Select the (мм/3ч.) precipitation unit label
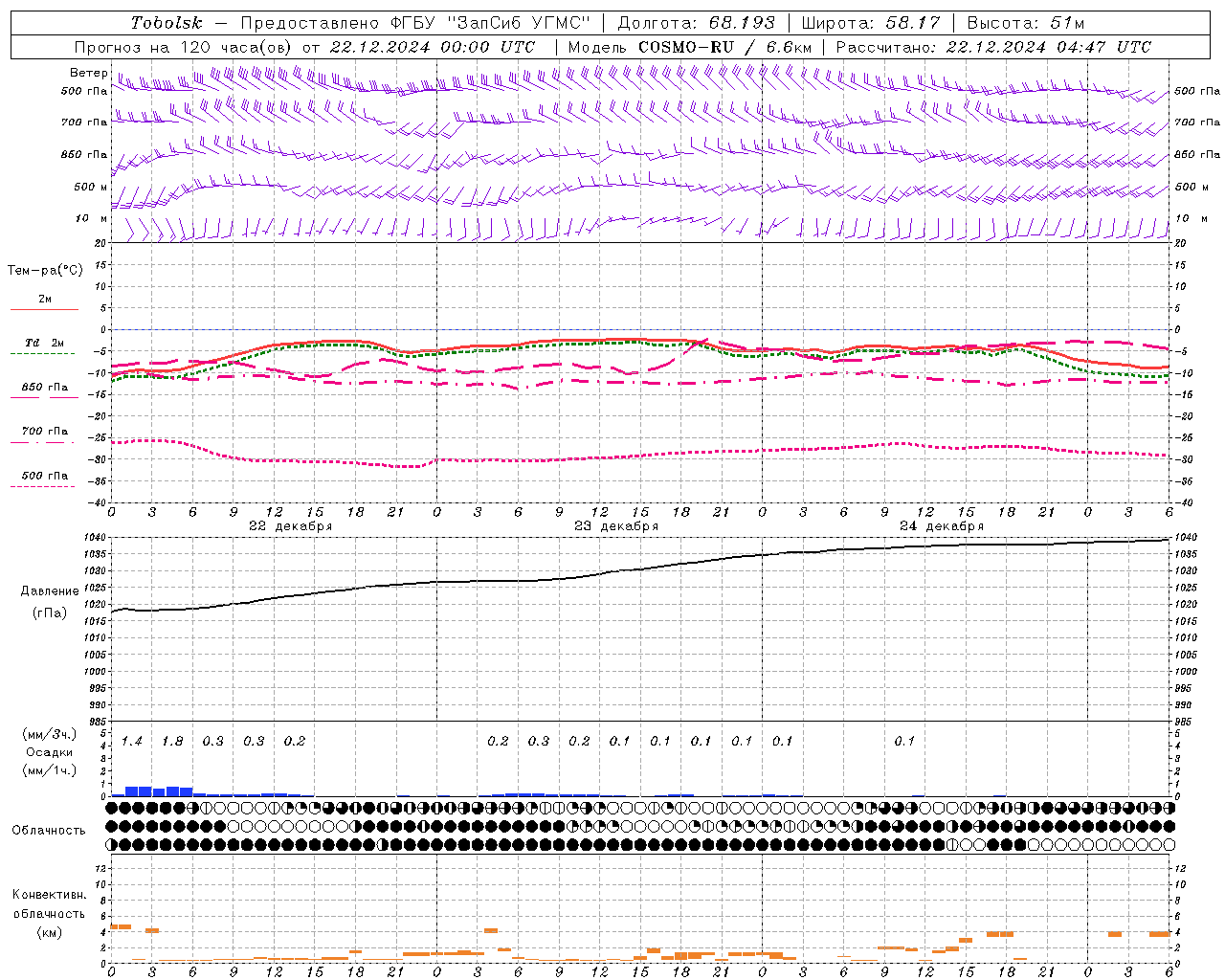Screen dimensions: 1225x980 (x=50, y=734)
